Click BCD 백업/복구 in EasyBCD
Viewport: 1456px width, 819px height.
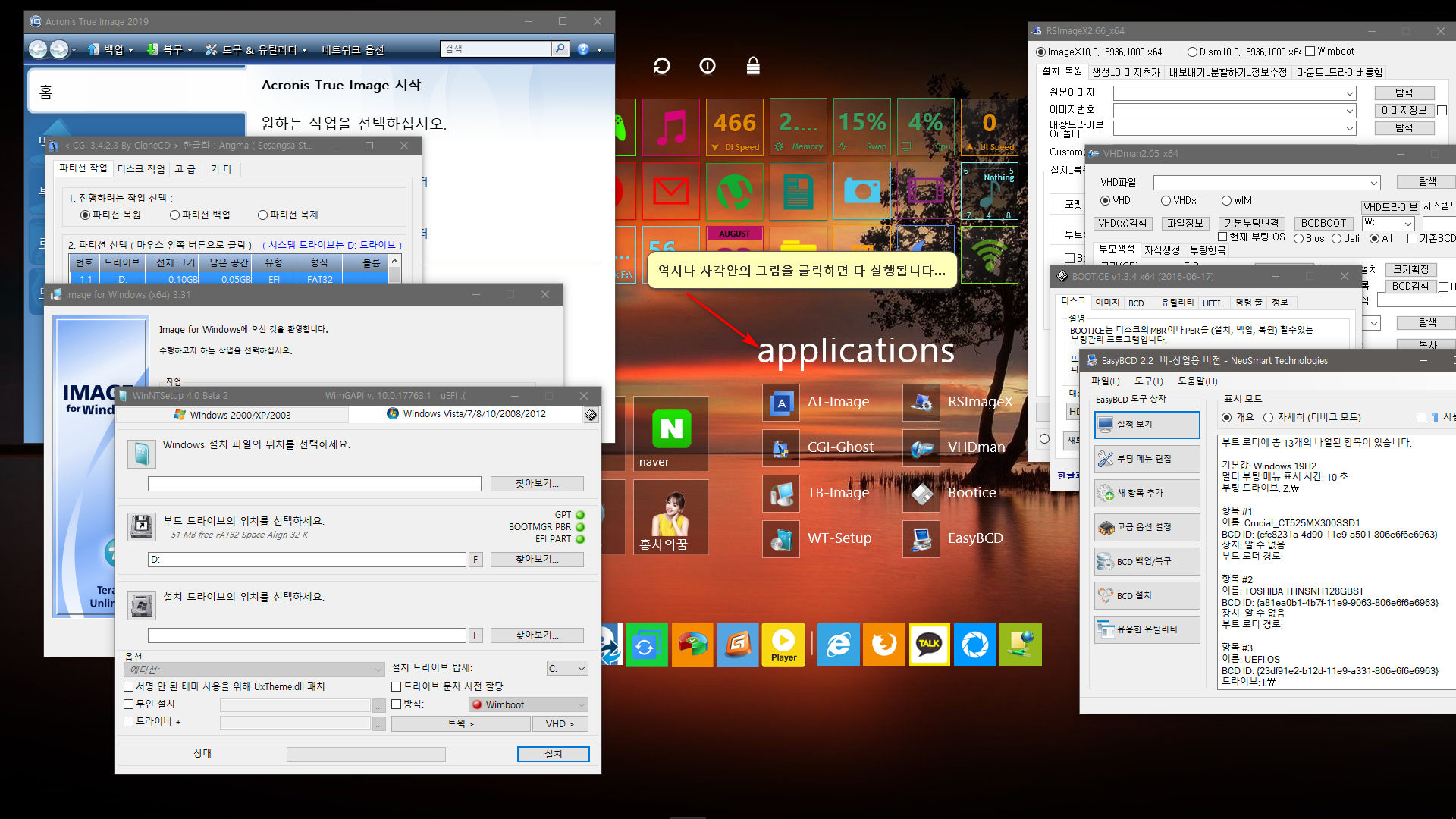tap(1147, 562)
